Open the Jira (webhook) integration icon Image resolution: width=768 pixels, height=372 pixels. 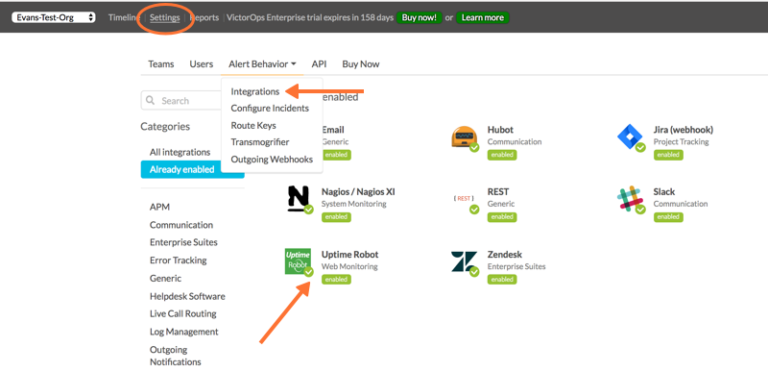(630, 138)
